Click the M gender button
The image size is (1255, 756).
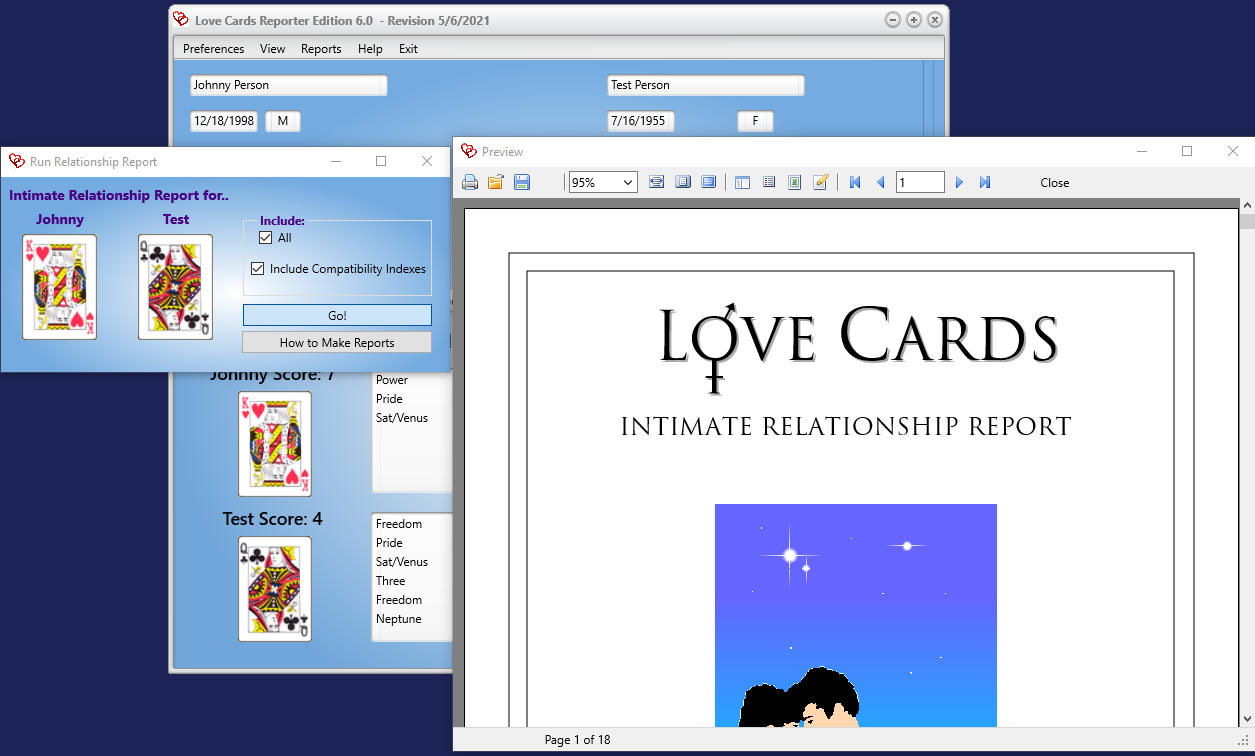tap(283, 121)
